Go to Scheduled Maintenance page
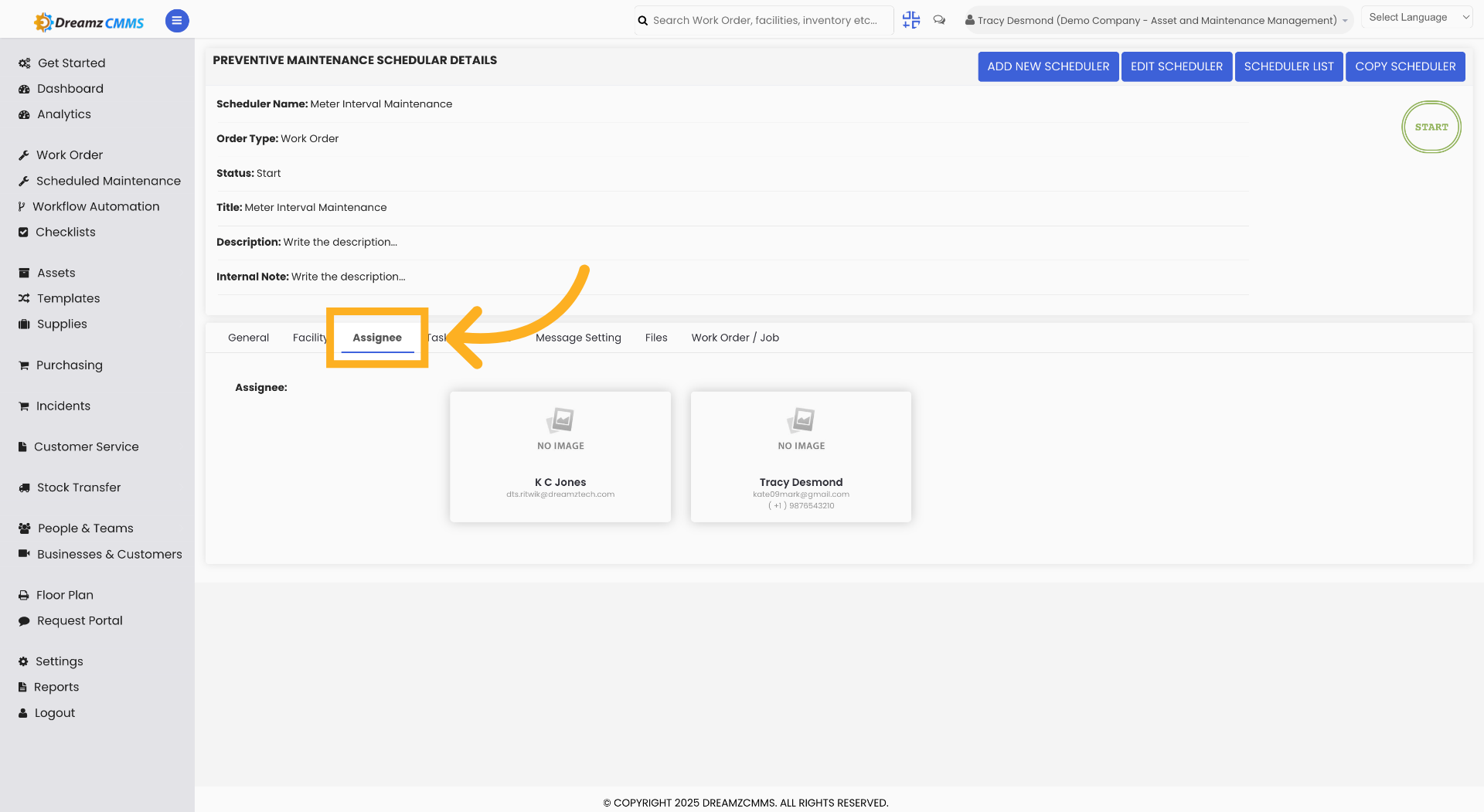Screen dimensions: 1484x812 point(108,181)
